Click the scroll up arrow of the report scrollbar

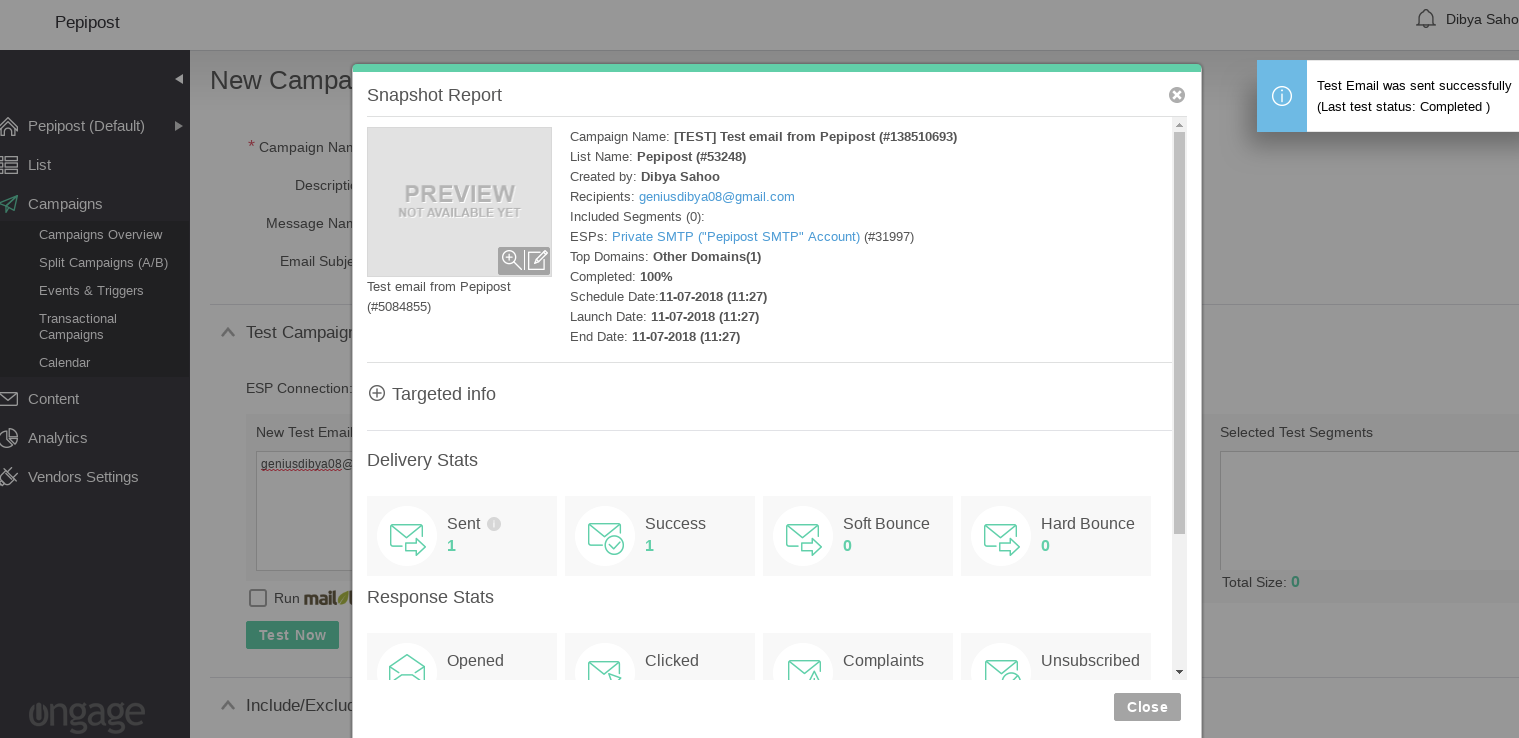pyautogui.click(x=1180, y=125)
